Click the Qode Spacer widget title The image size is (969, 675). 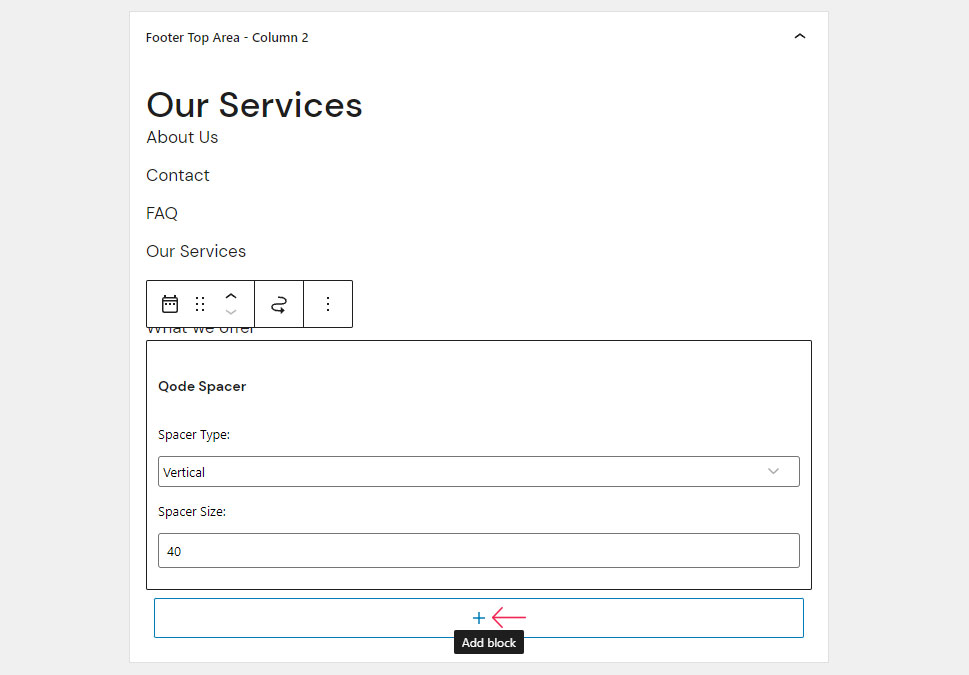click(x=202, y=386)
